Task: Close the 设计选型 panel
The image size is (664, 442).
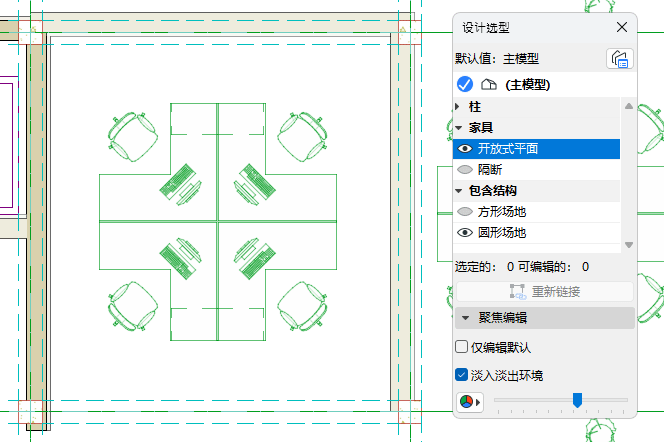Action: click(622, 28)
